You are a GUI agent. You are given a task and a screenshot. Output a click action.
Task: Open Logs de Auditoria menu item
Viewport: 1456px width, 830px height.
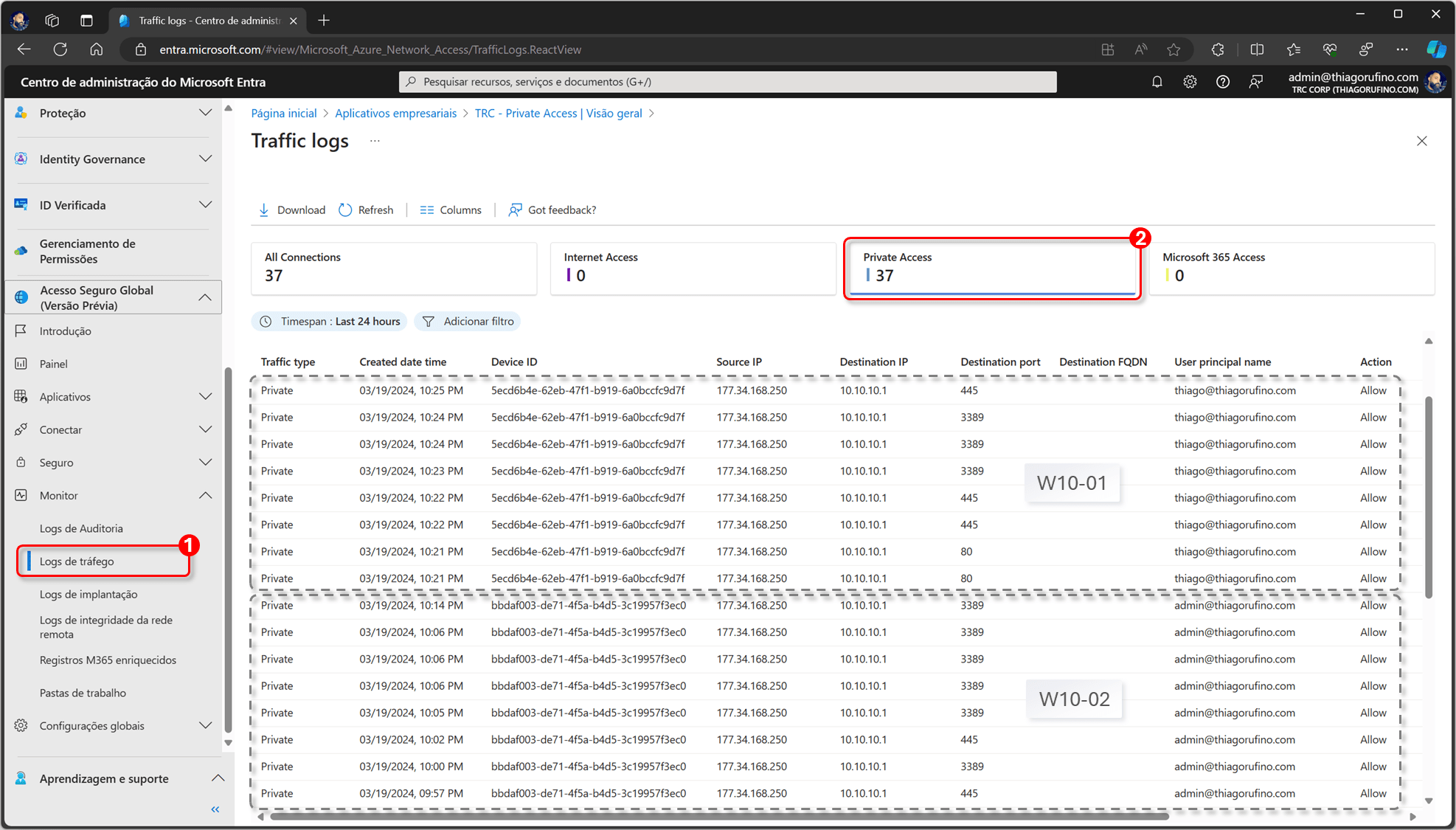81,529
